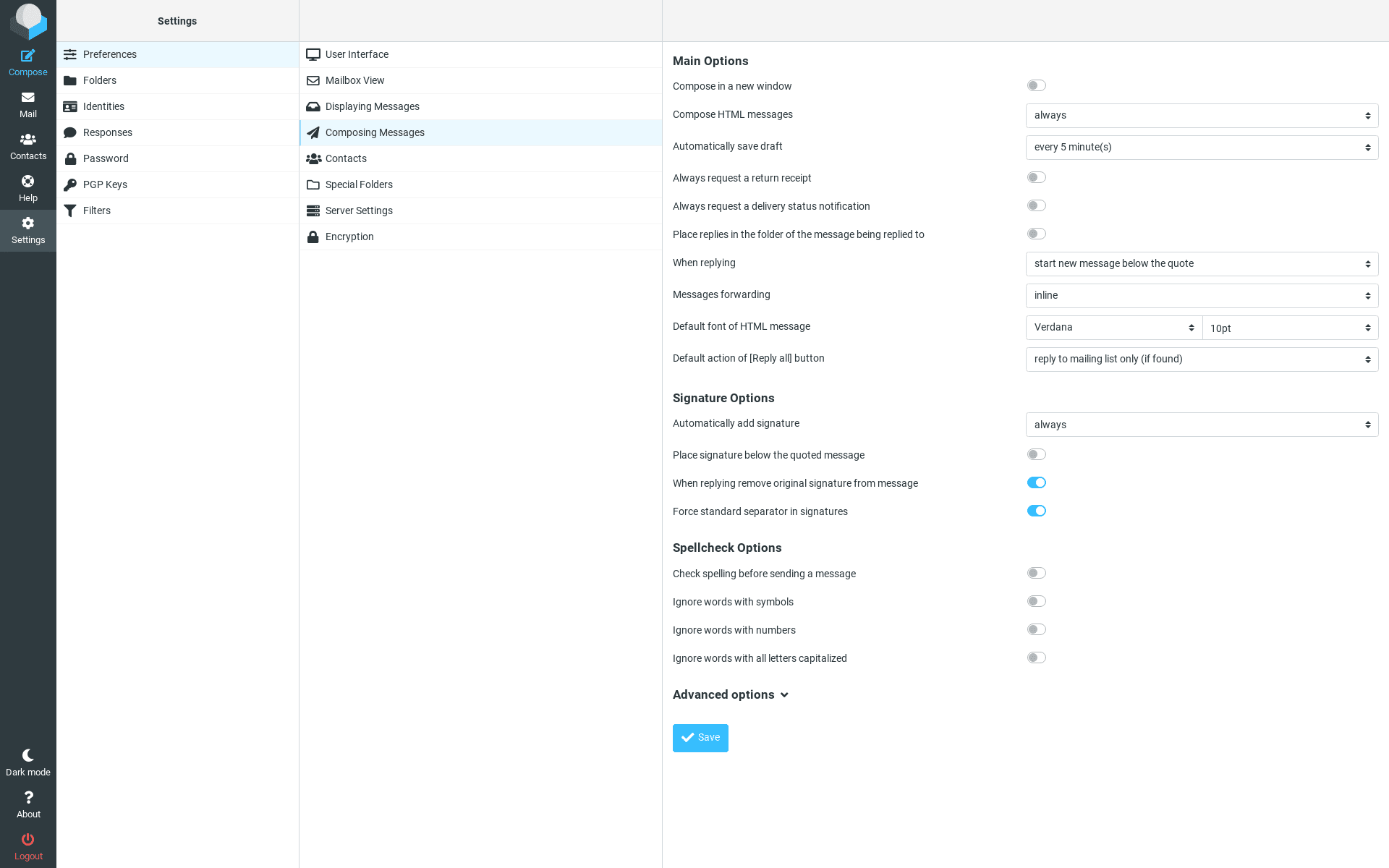Click Save button to apply changes
This screenshot has height=868, width=1389.
pyautogui.click(x=700, y=737)
